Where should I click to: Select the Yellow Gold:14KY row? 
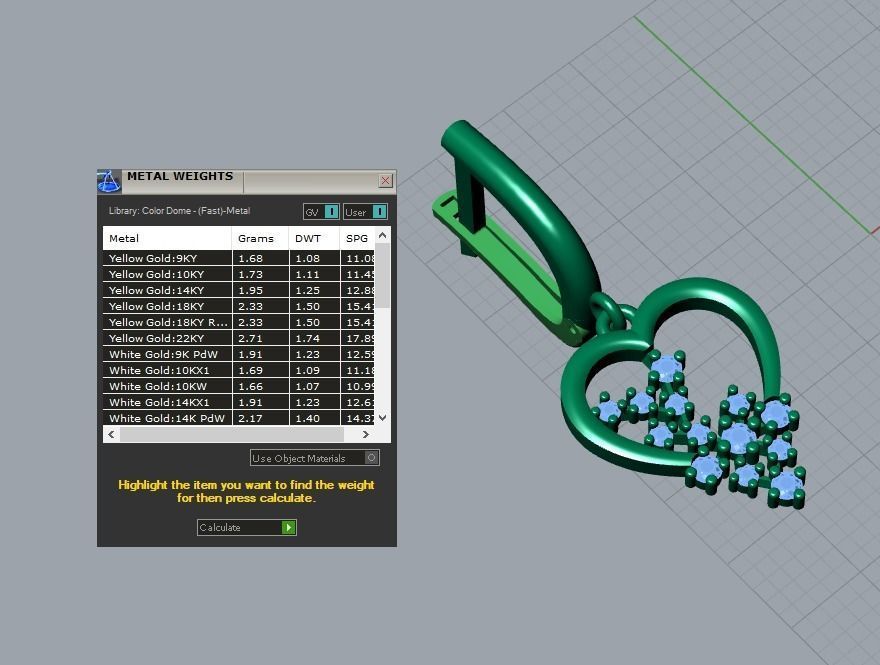coord(239,290)
